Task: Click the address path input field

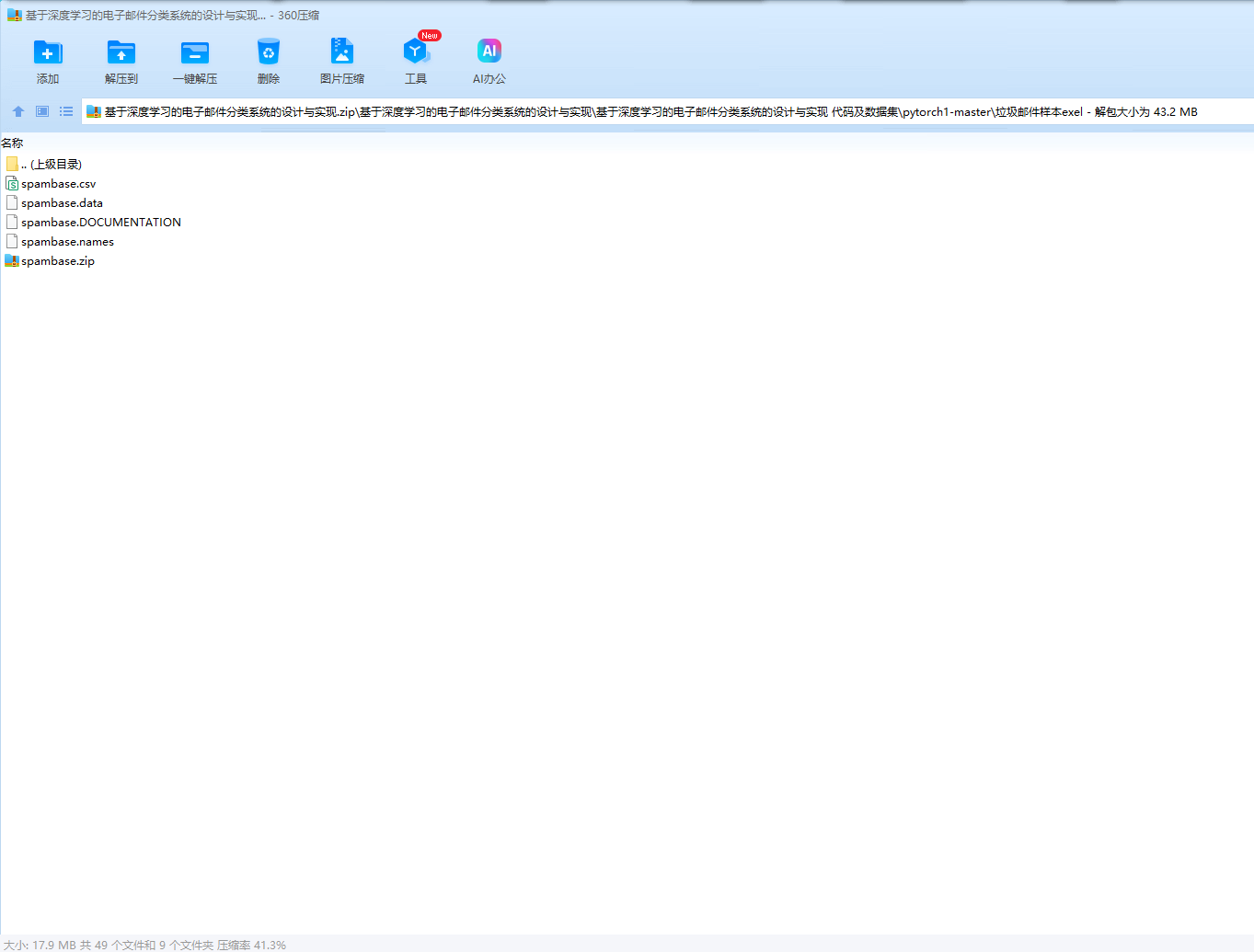Action: click(668, 111)
